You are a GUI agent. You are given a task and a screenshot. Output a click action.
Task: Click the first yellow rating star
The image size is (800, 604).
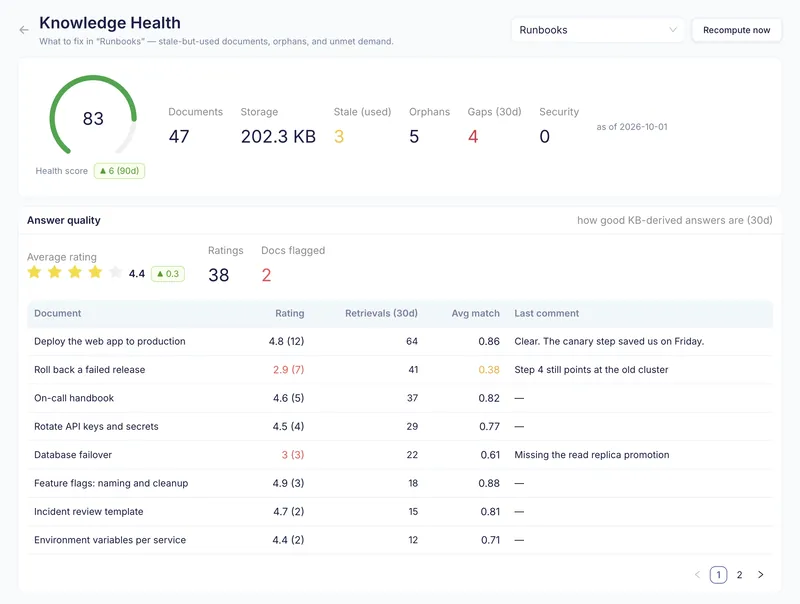click(34, 272)
